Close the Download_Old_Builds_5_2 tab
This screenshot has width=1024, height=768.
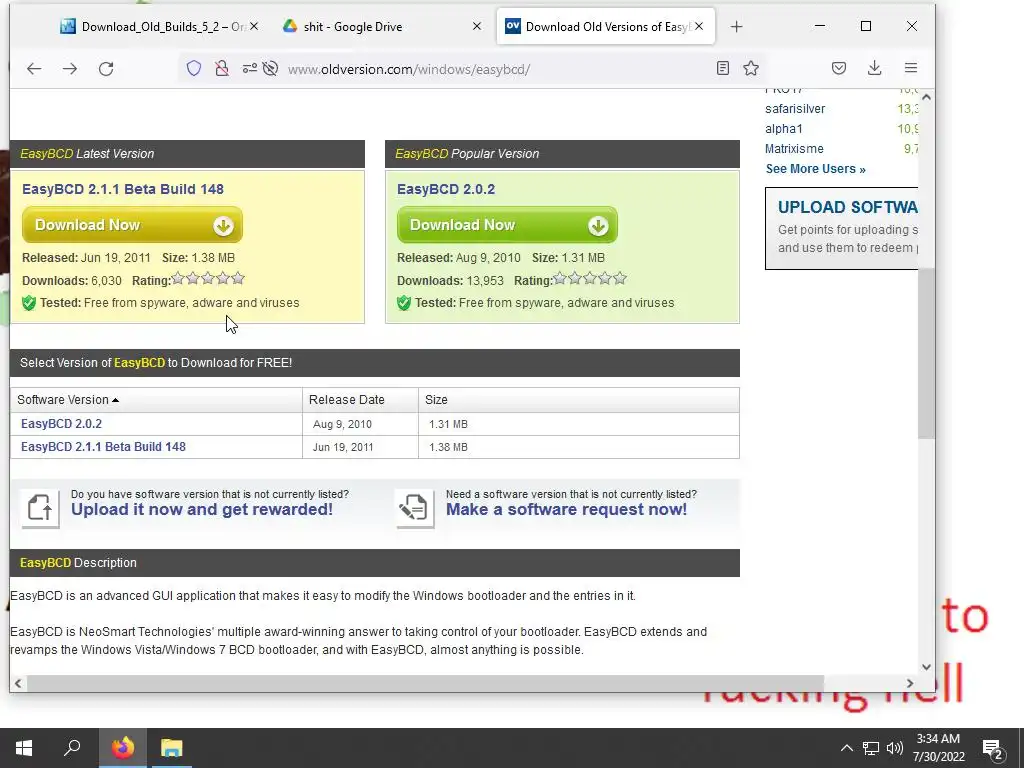click(254, 26)
